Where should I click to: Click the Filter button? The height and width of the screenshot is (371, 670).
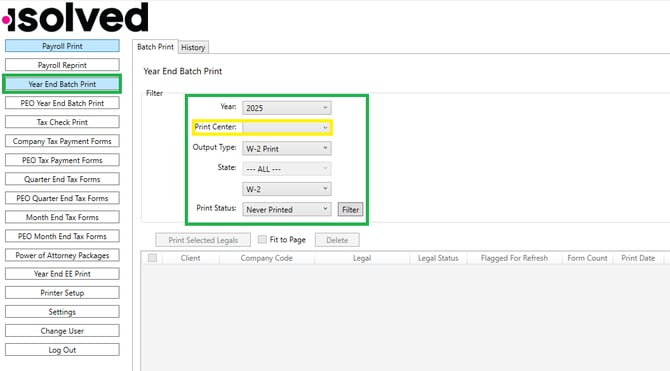[x=350, y=209]
